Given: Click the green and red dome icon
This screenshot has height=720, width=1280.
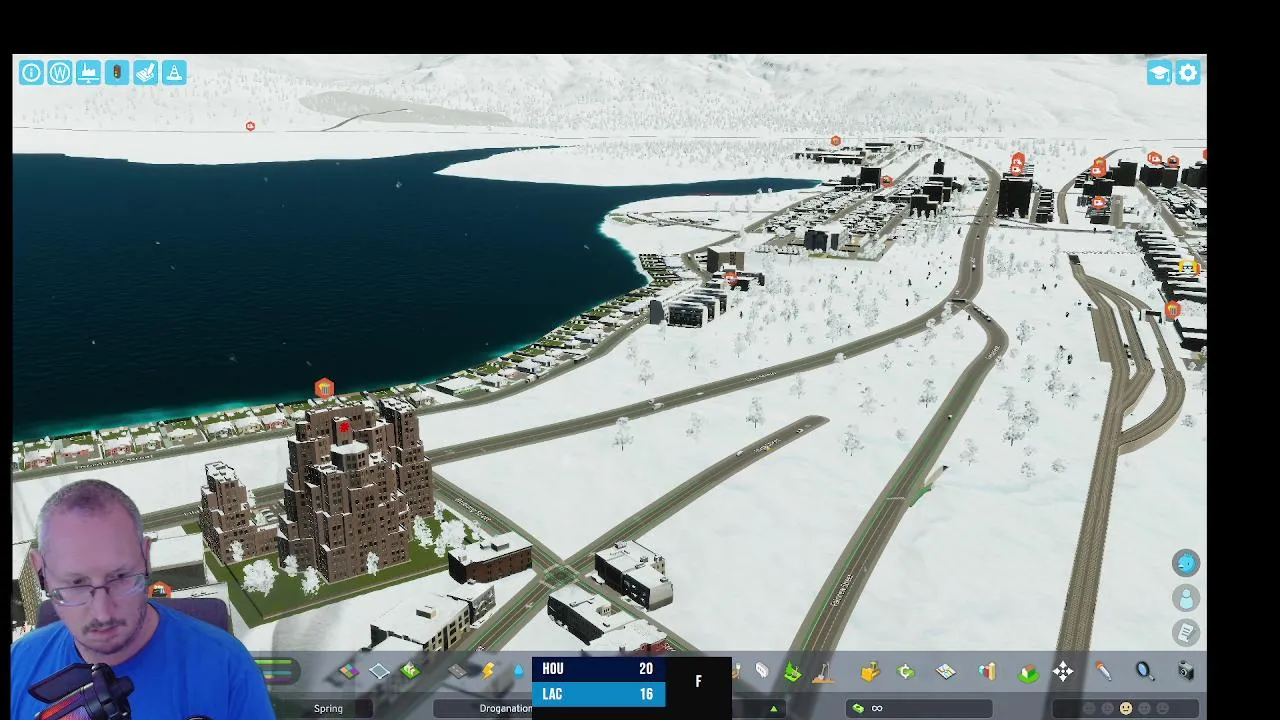Looking at the screenshot, I should click(x=1028, y=673).
